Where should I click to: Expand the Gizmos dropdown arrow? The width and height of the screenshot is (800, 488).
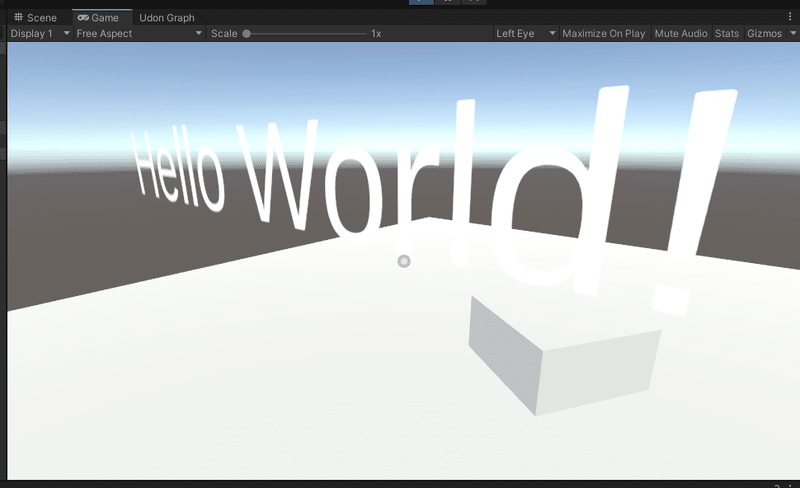click(x=793, y=33)
